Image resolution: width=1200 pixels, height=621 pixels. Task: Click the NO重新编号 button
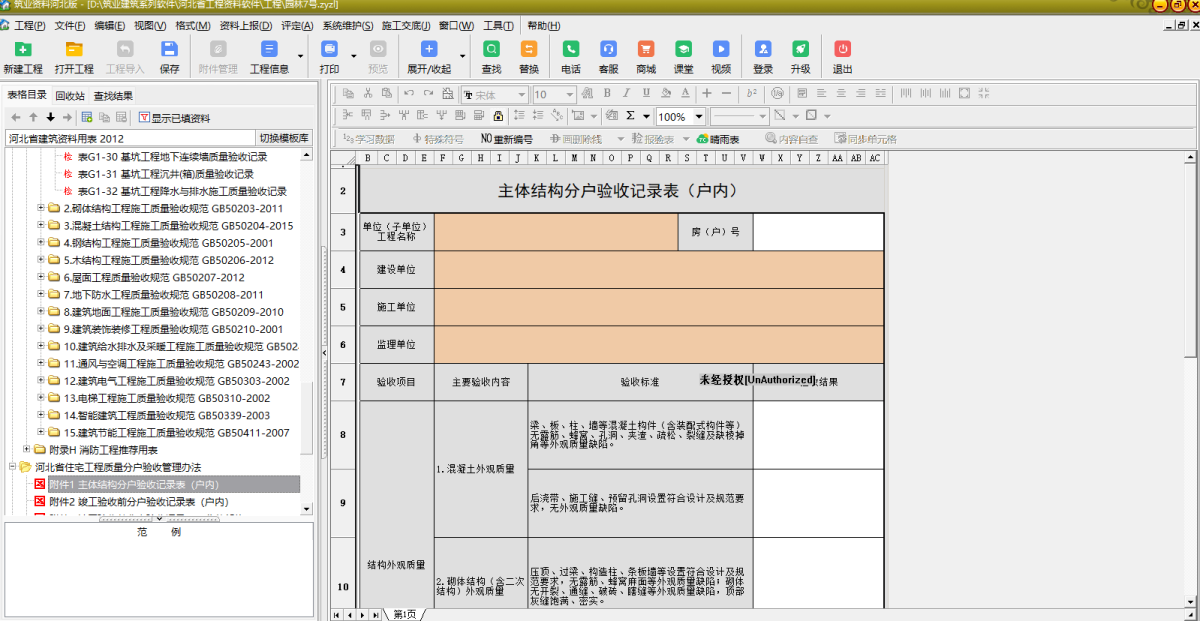(x=507, y=139)
